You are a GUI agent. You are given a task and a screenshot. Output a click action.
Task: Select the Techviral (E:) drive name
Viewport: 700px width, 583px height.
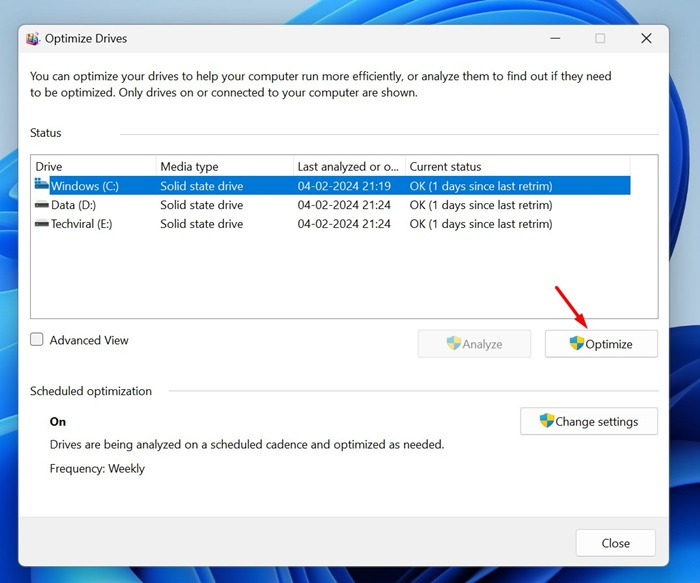click(x=81, y=224)
